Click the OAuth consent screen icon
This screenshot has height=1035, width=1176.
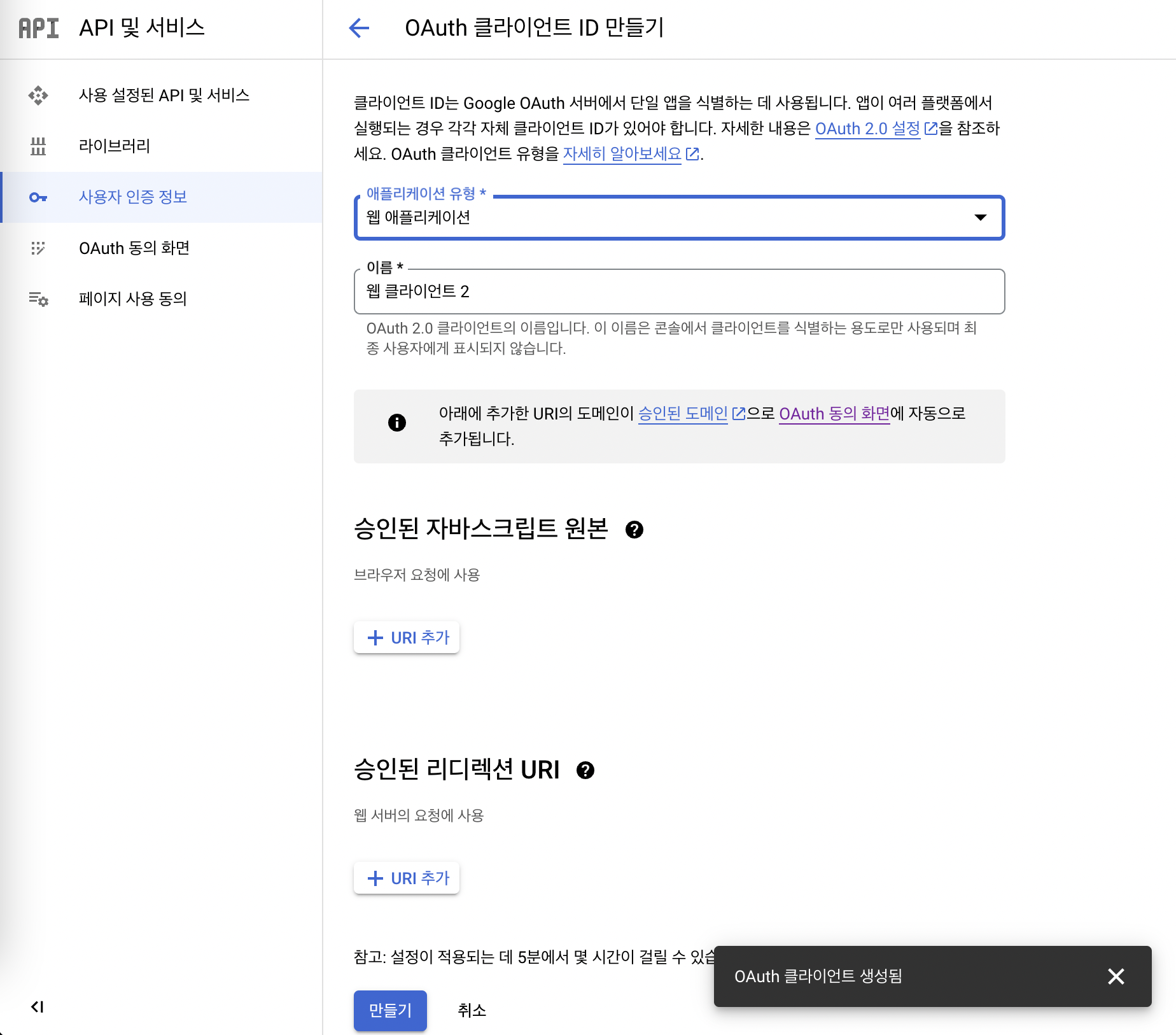(38, 248)
